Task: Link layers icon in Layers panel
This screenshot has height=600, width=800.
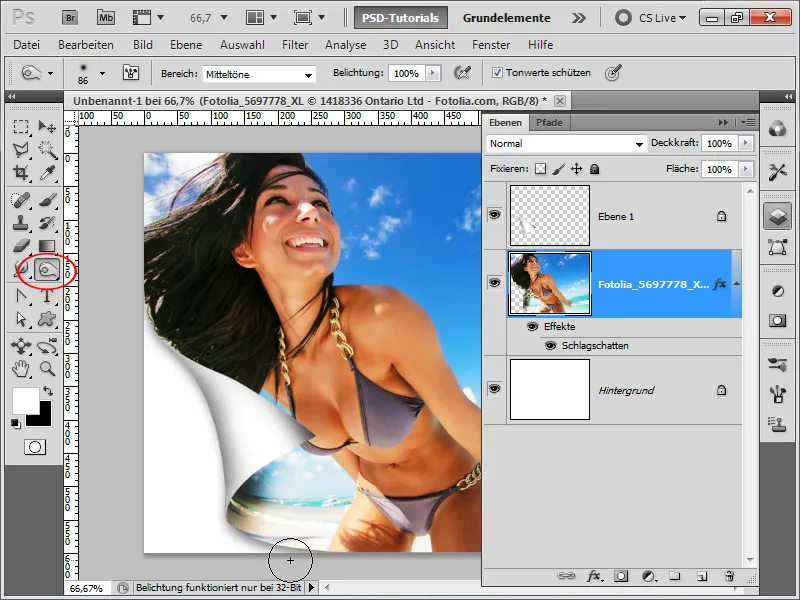Action: [x=566, y=576]
